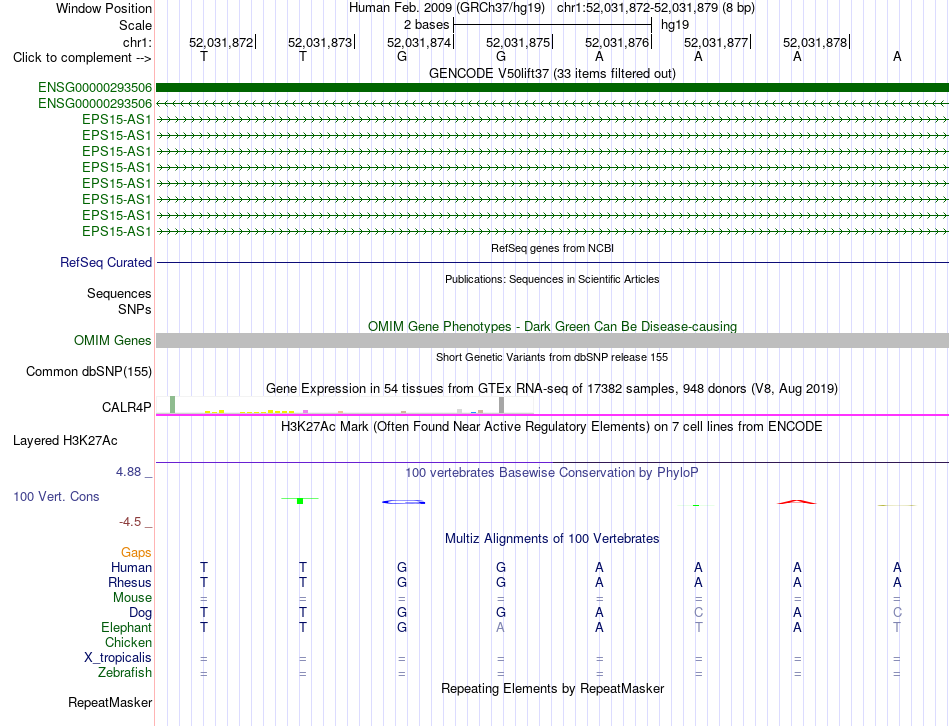Click the gray A in the Elephant row
Viewport: 950px width, 726px height.
(500, 627)
